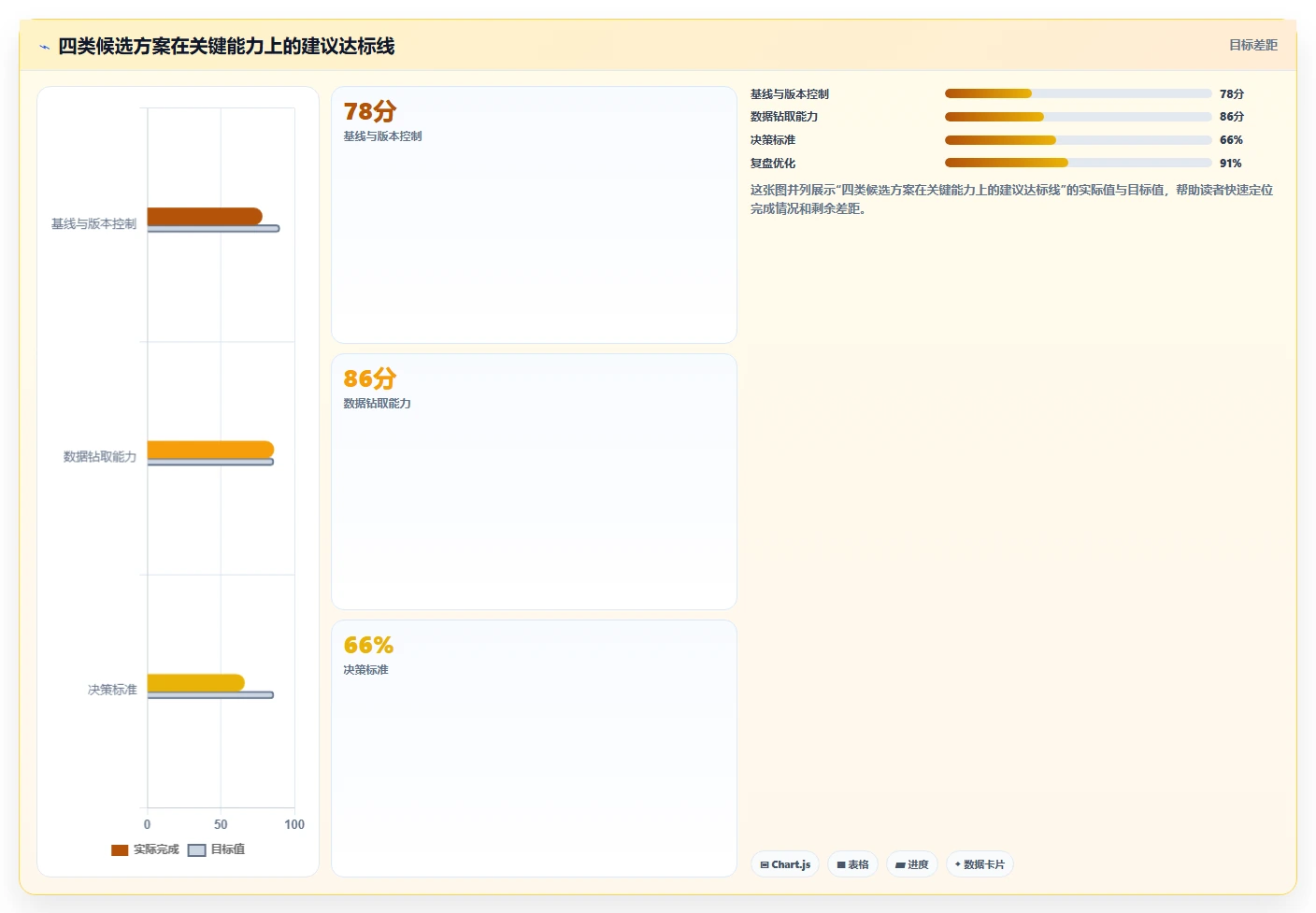Viewport: 1316px width, 913px height.
Task: Click the 基线与版本控制 chart axis label
Action: tap(93, 224)
